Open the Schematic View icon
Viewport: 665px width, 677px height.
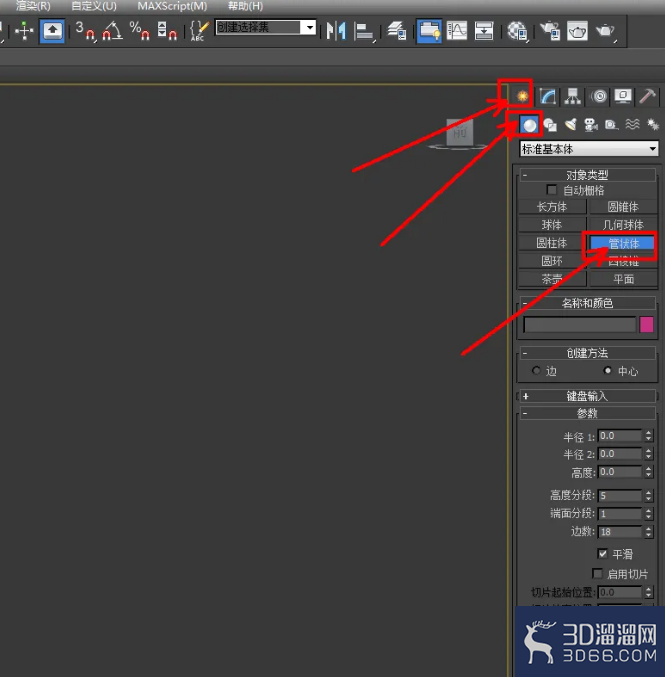click(484, 31)
